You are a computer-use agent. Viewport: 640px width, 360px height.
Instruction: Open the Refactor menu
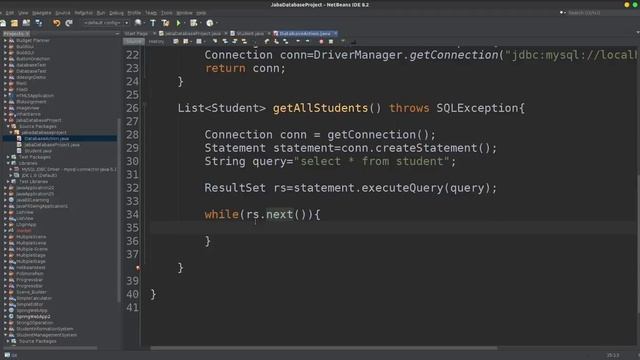pos(84,13)
